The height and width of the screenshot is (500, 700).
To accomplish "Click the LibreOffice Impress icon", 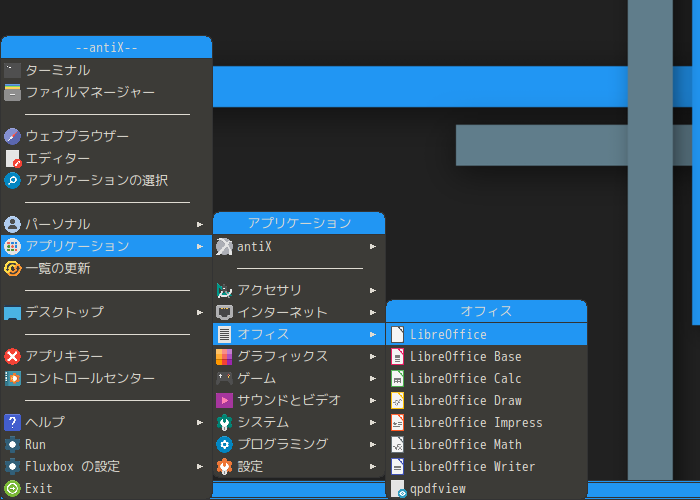I will coord(397,422).
